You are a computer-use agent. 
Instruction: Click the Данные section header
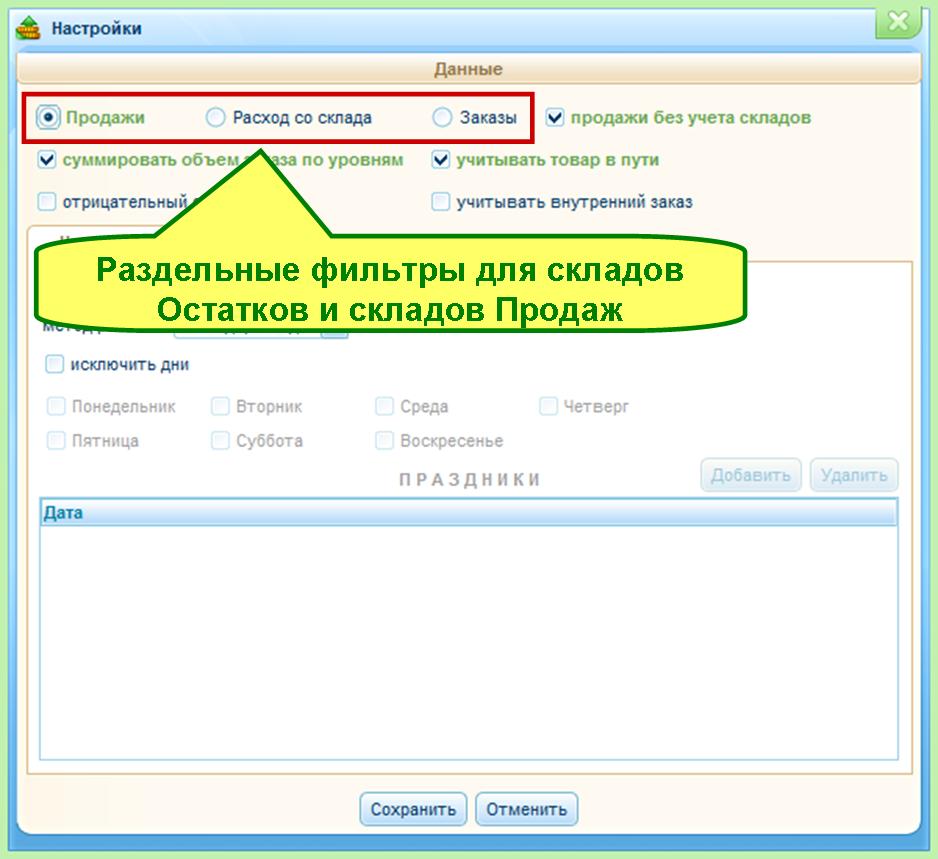pos(468,69)
